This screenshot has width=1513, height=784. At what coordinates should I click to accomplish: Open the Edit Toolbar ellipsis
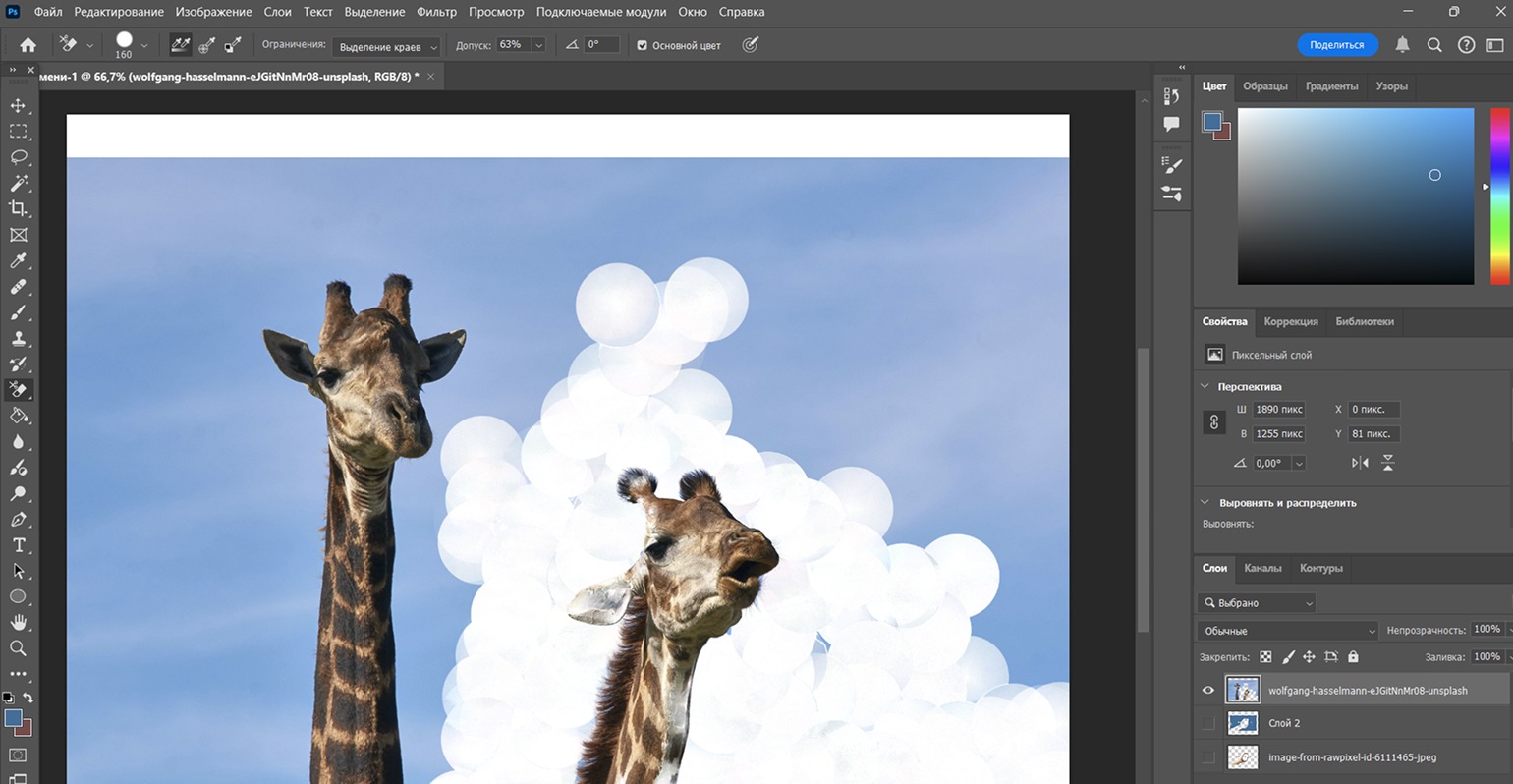(x=18, y=674)
